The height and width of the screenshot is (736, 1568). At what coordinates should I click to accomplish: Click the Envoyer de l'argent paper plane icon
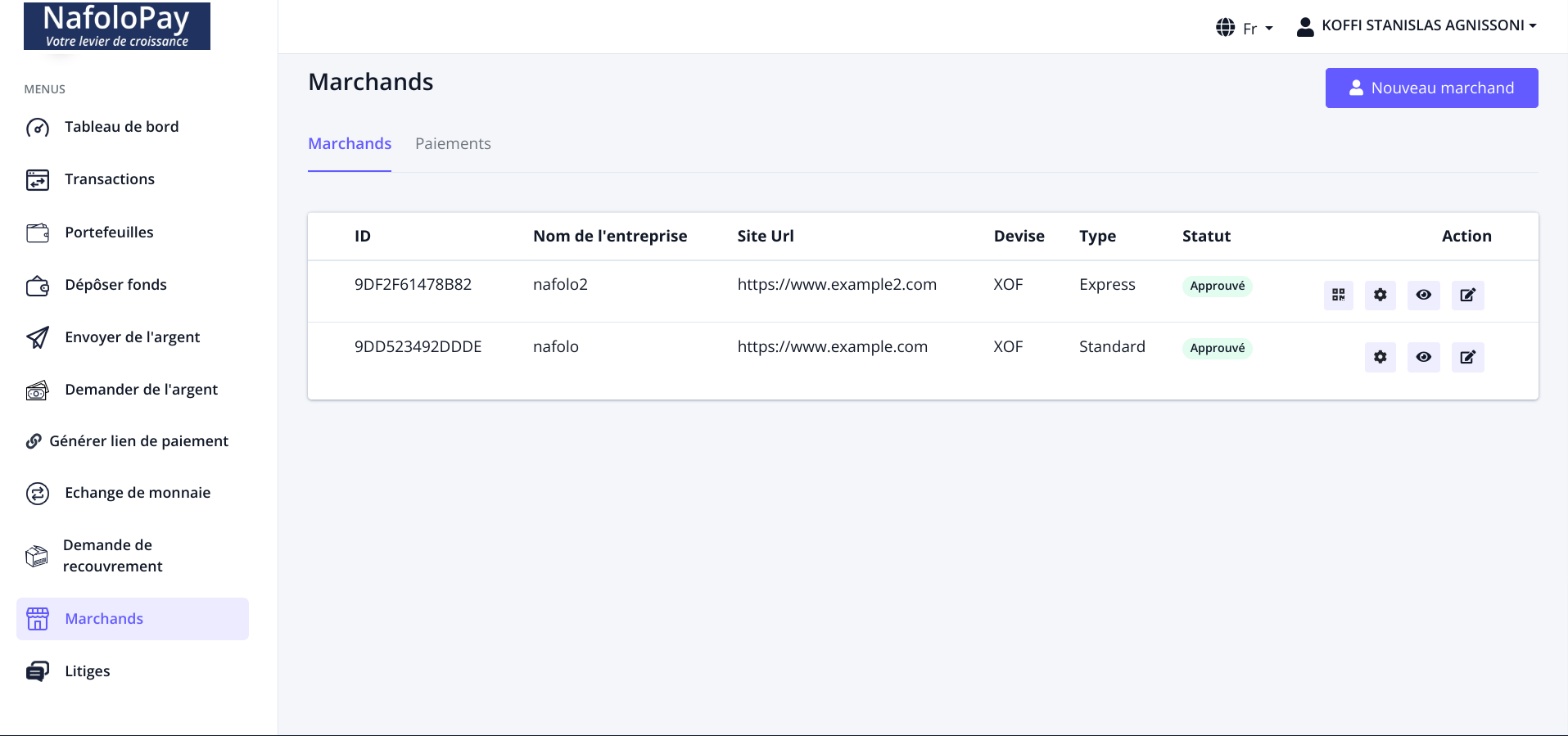coord(38,337)
